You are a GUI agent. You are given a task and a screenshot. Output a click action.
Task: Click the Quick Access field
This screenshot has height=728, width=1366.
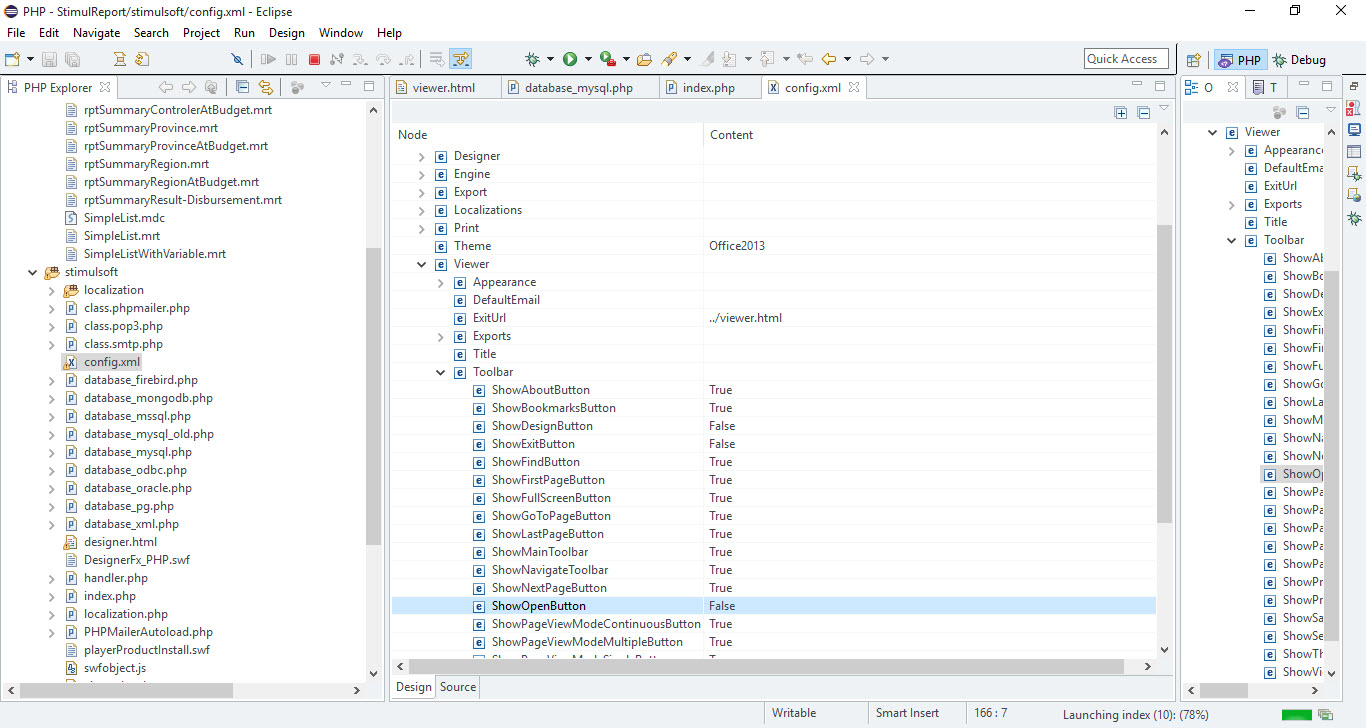coord(1126,59)
